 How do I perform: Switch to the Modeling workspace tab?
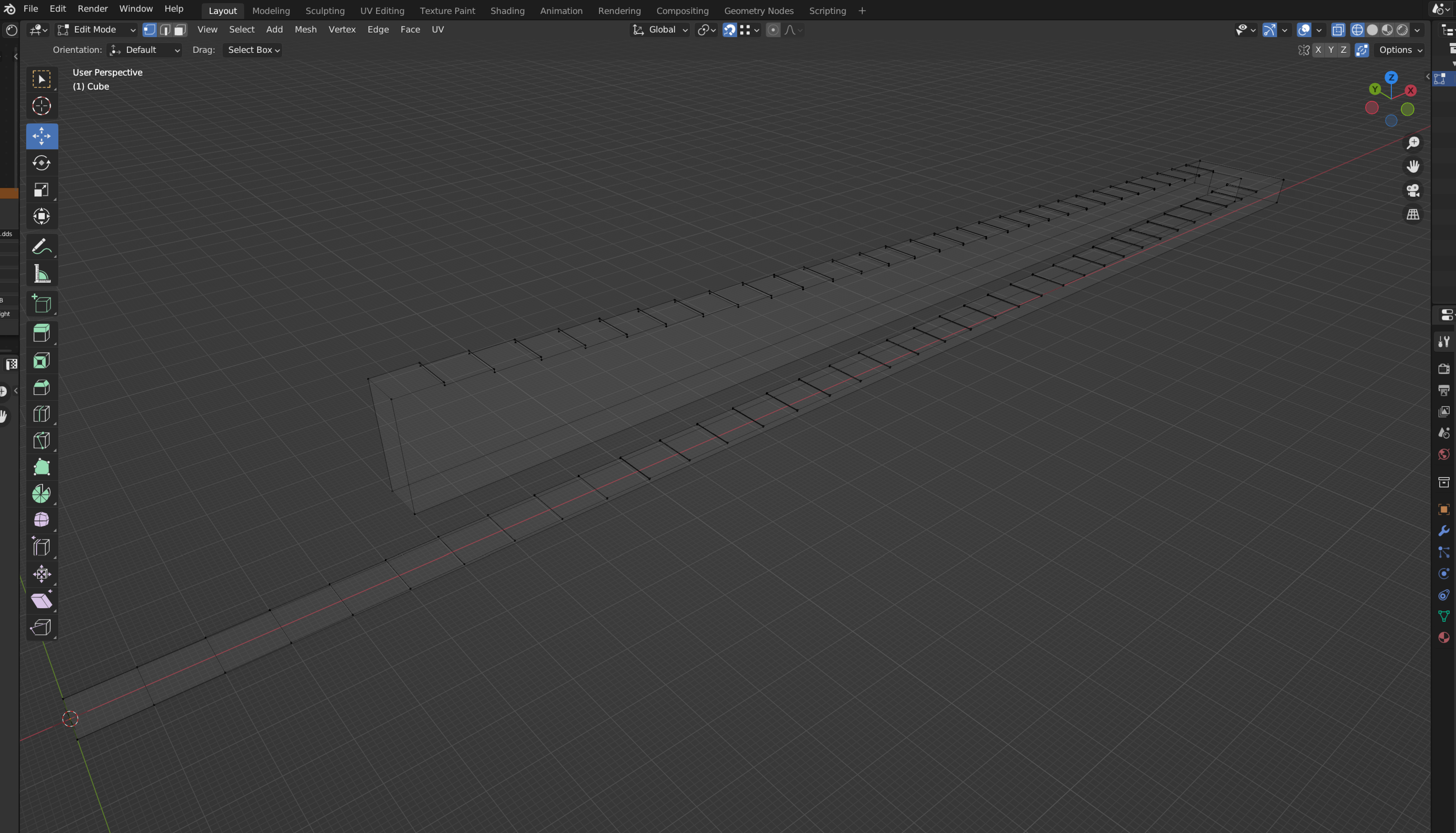271,11
